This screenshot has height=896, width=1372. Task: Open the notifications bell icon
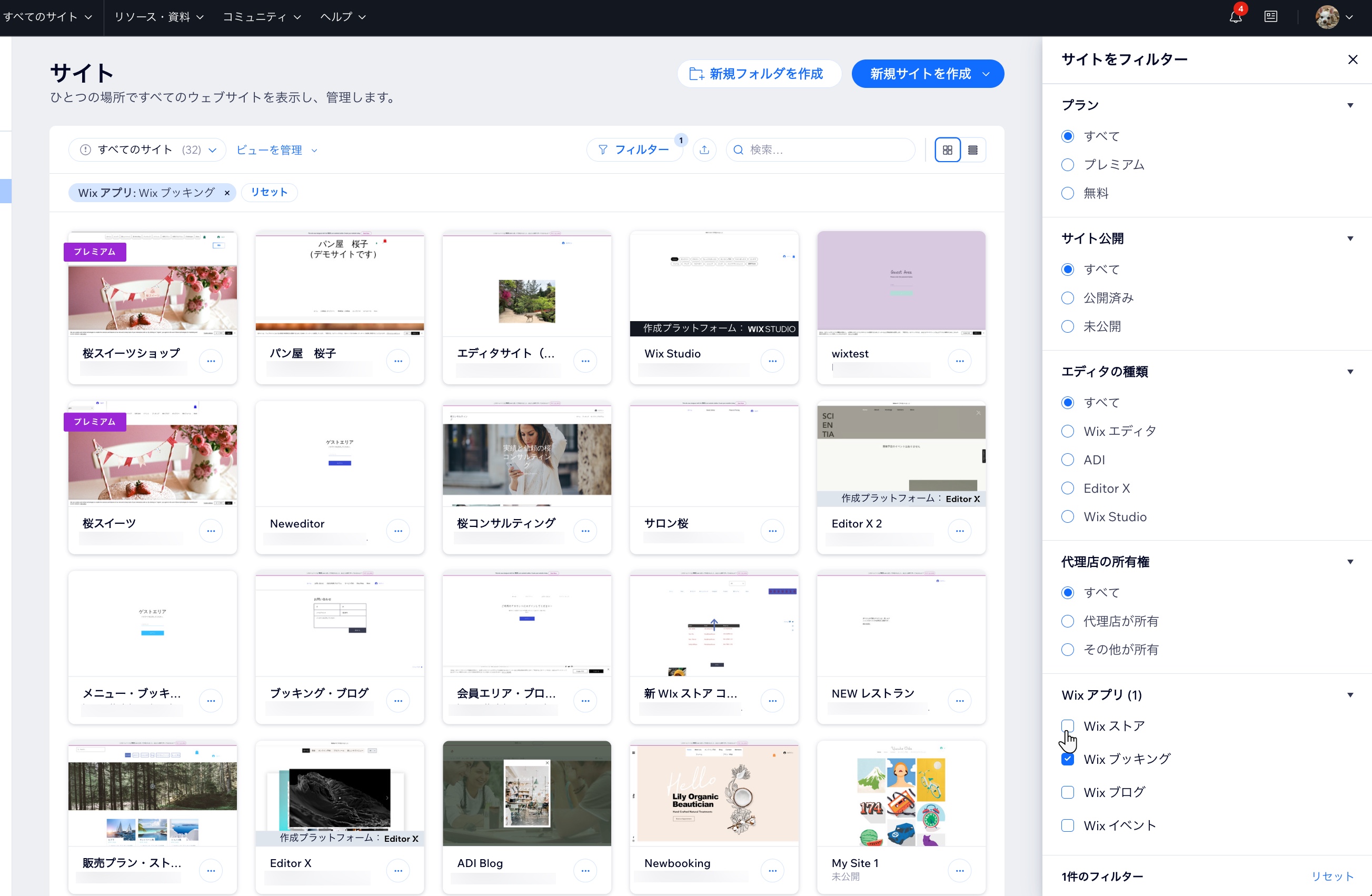pyautogui.click(x=1235, y=17)
